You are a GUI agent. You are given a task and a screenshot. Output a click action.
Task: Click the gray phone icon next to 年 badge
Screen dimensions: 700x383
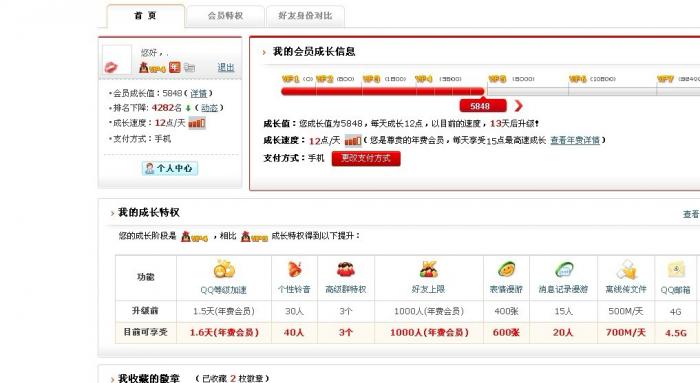(189, 68)
